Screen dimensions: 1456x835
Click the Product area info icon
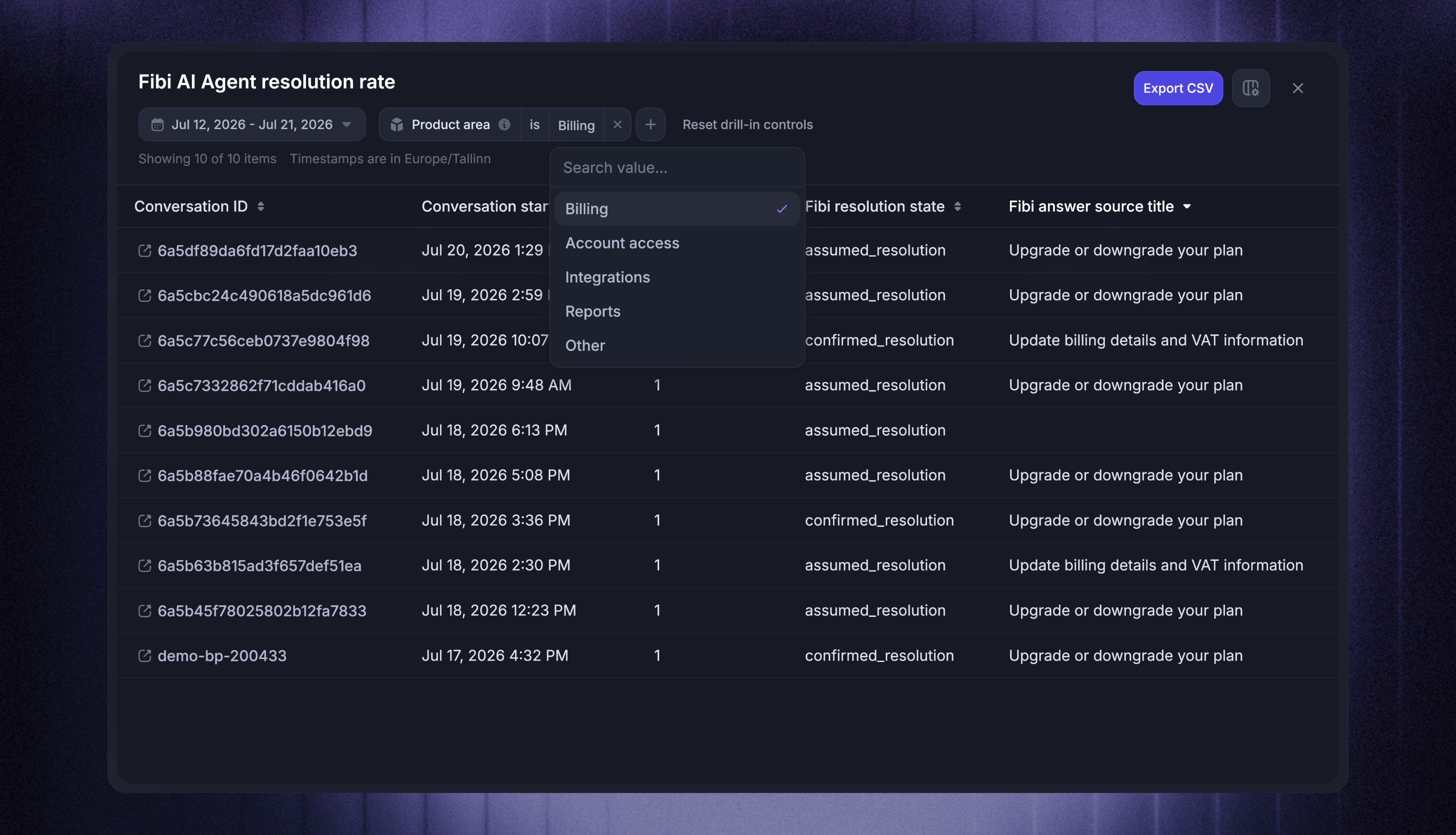point(504,124)
